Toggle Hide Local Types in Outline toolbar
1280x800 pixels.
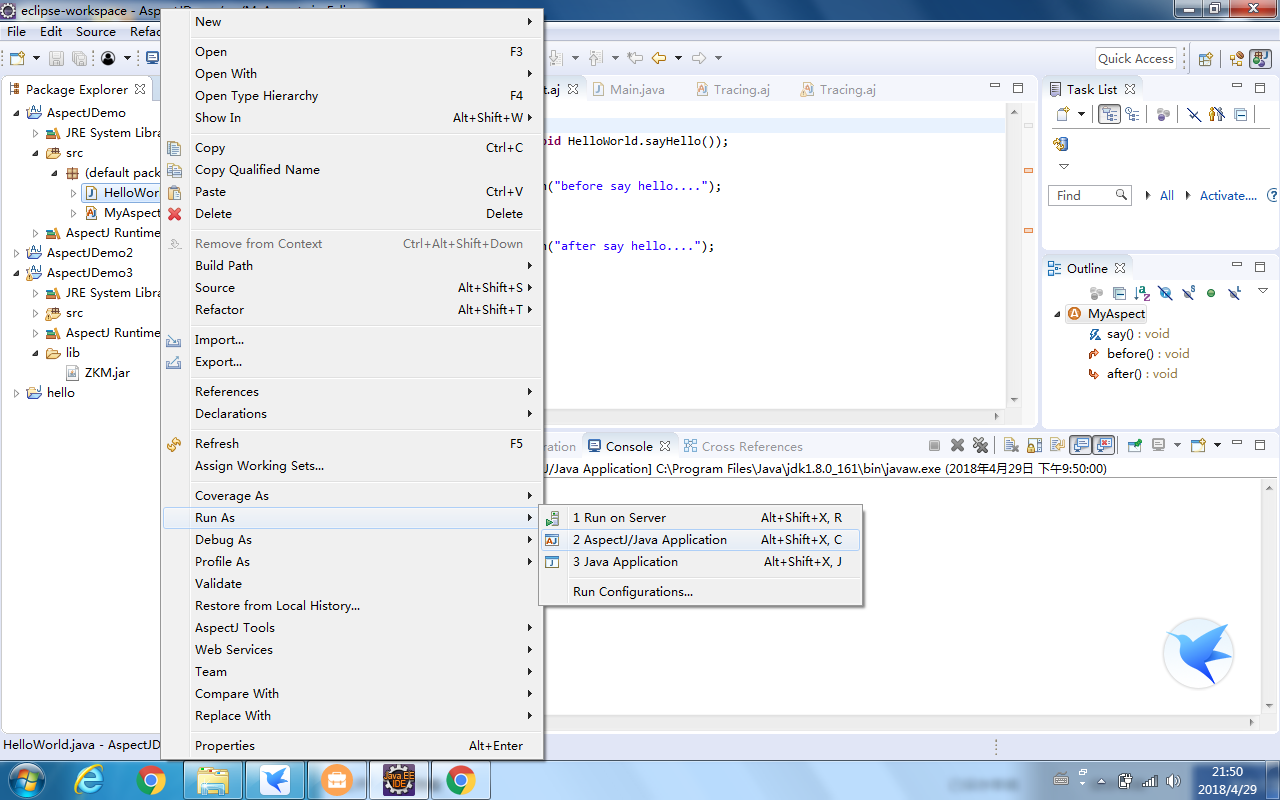click(1235, 293)
